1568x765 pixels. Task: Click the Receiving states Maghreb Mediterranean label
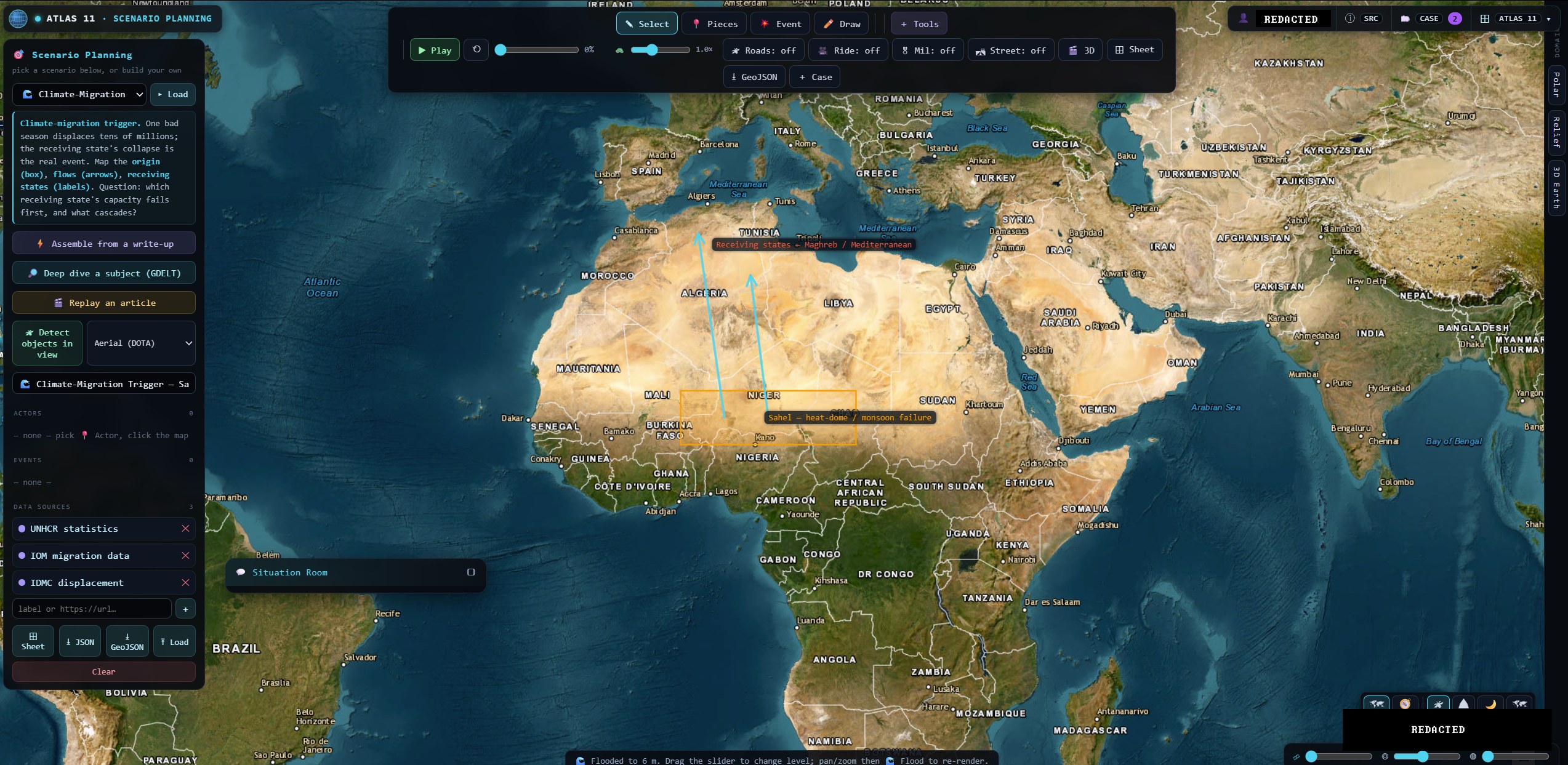coord(814,244)
